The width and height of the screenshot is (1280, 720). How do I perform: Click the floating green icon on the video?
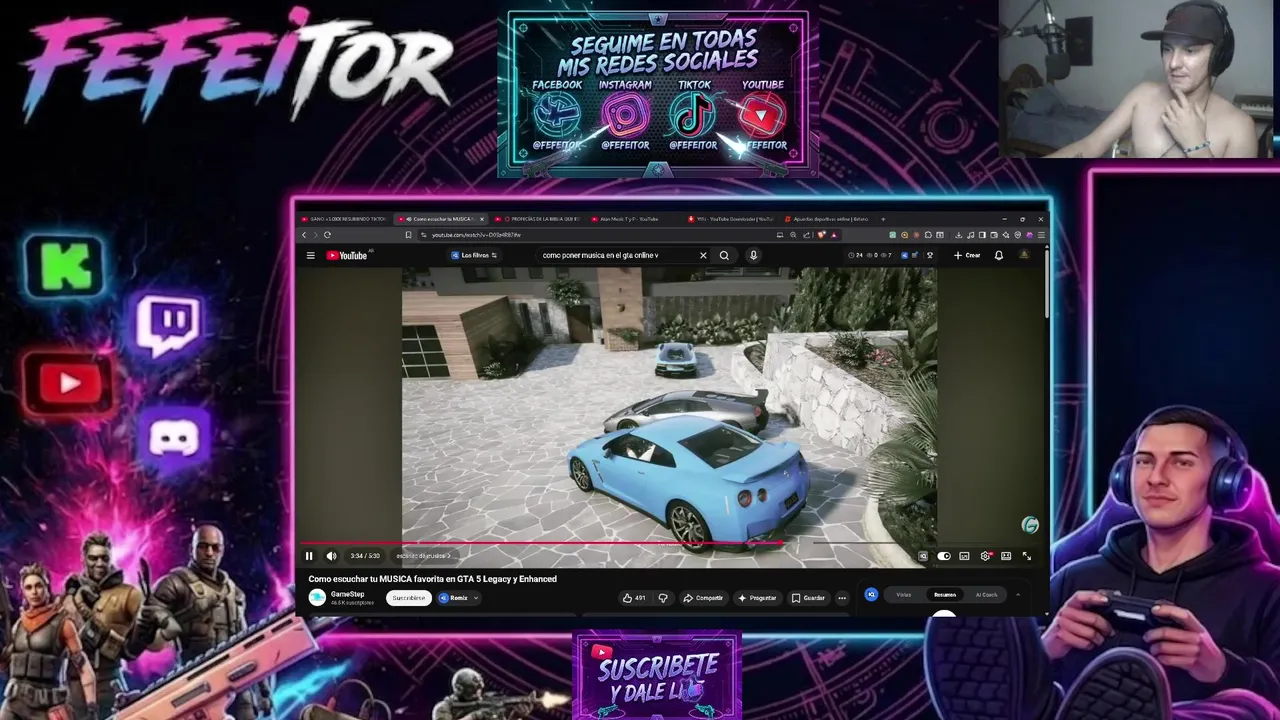tap(1030, 525)
